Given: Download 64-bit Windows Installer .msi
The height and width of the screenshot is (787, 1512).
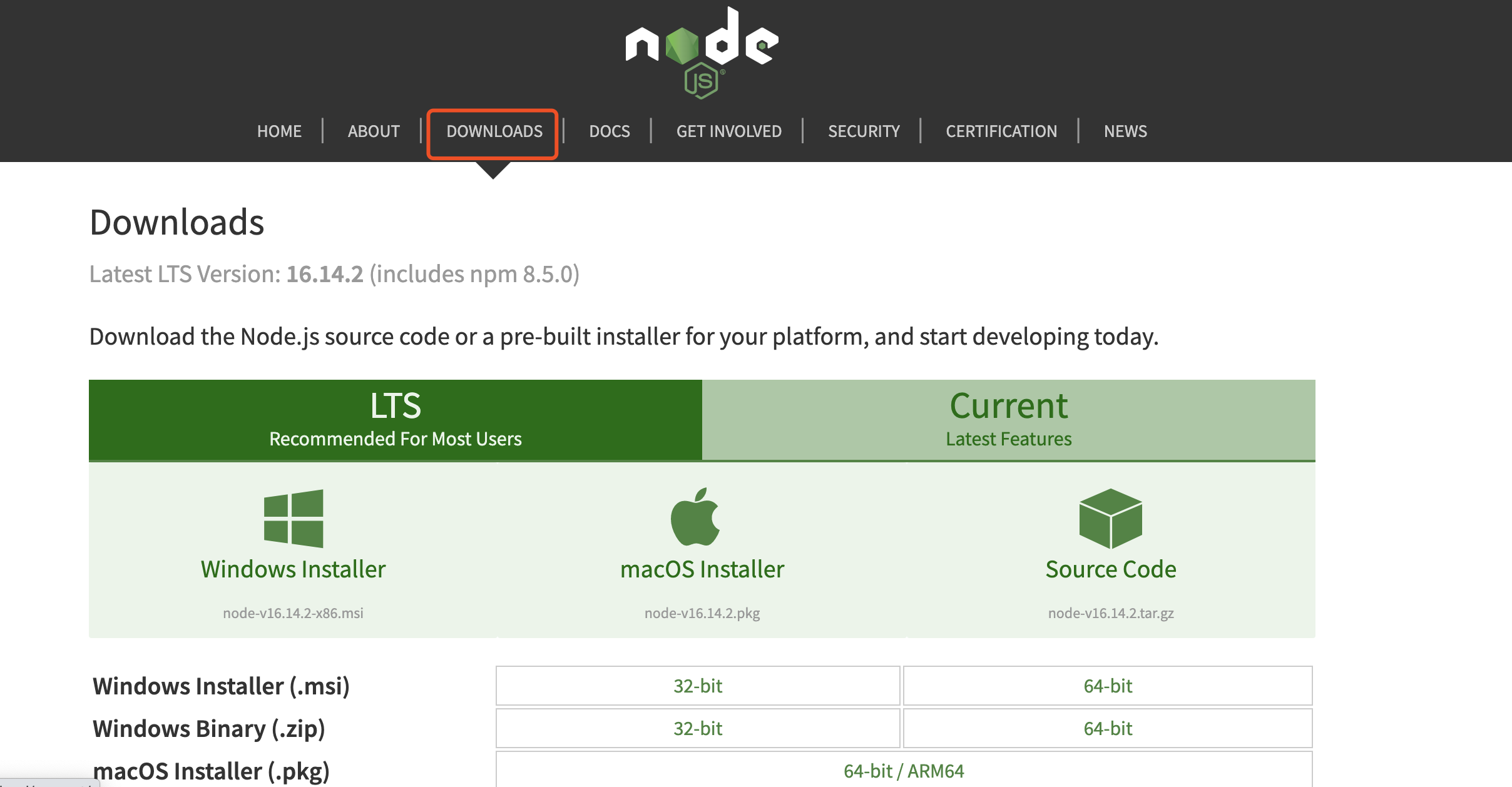Looking at the screenshot, I should pos(1107,686).
